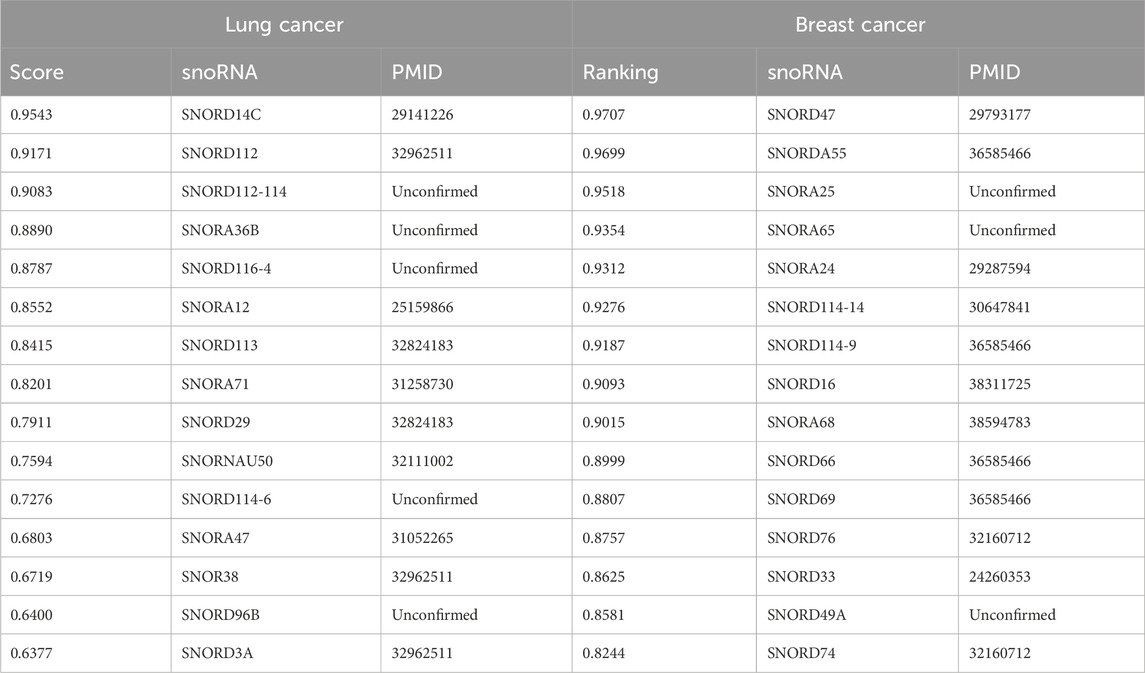Select the Score column header
This screenshot has height=673, width=1145.
[37, 73]
